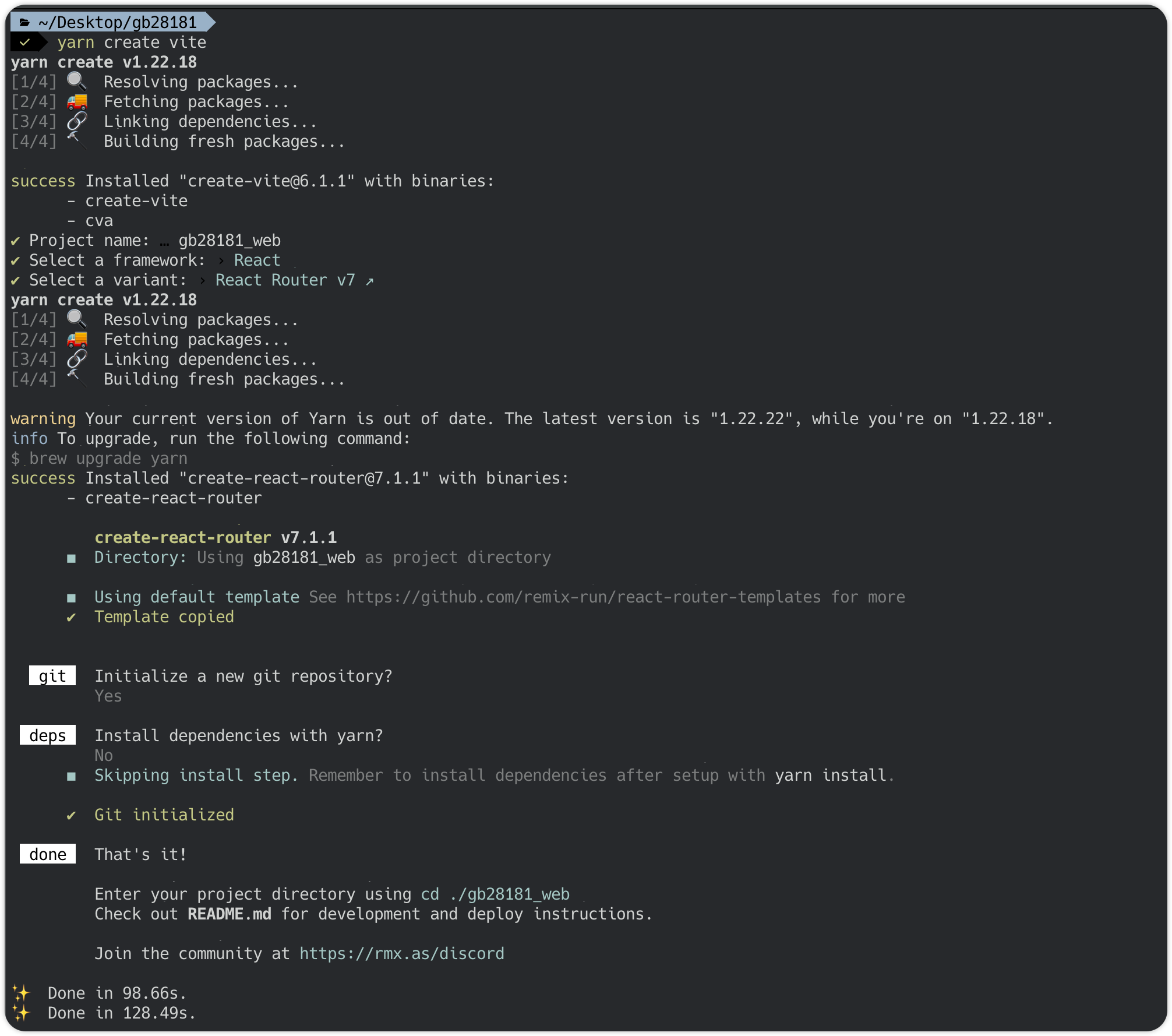Click the chevron before React framework choice
This screenshot has width=1172, height=1036.
point(221,260)
